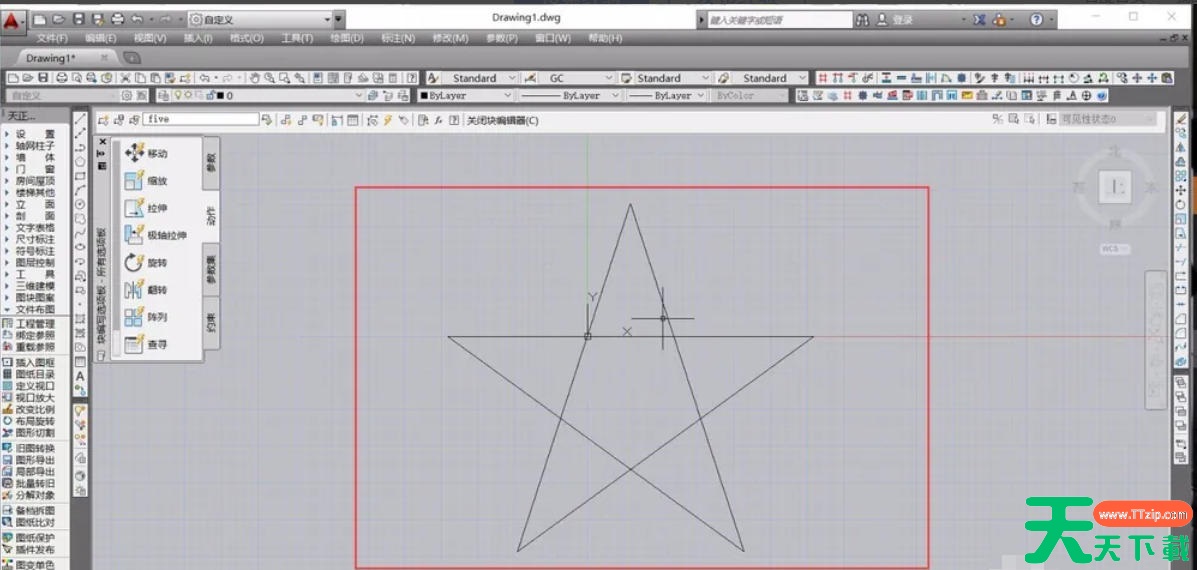The height and width of the screenshot is (570, 1197).
Task: Open the AutoCAD application menu logo
Action: pyautogui.click(x=13, y=21)
